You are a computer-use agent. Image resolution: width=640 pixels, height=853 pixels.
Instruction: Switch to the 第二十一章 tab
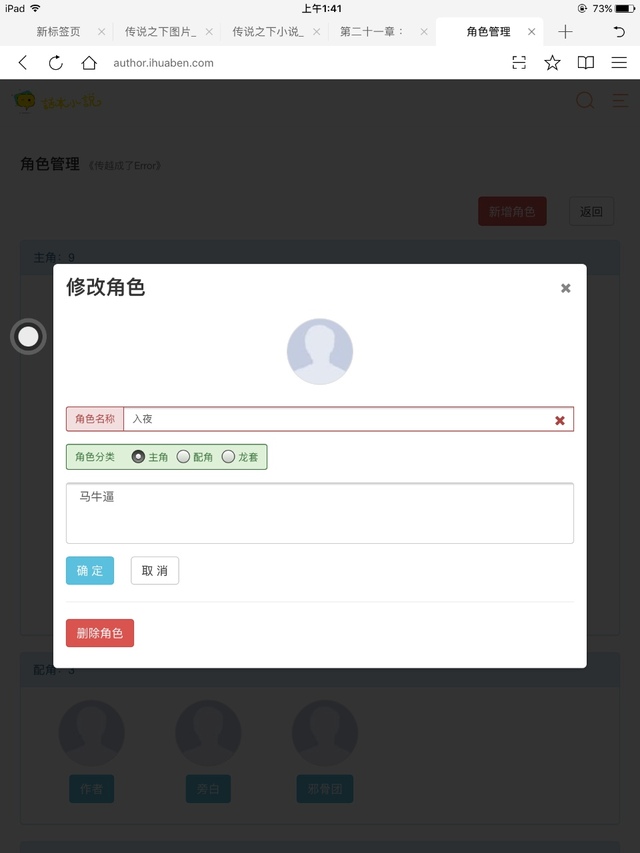click(x=372, y=32)
